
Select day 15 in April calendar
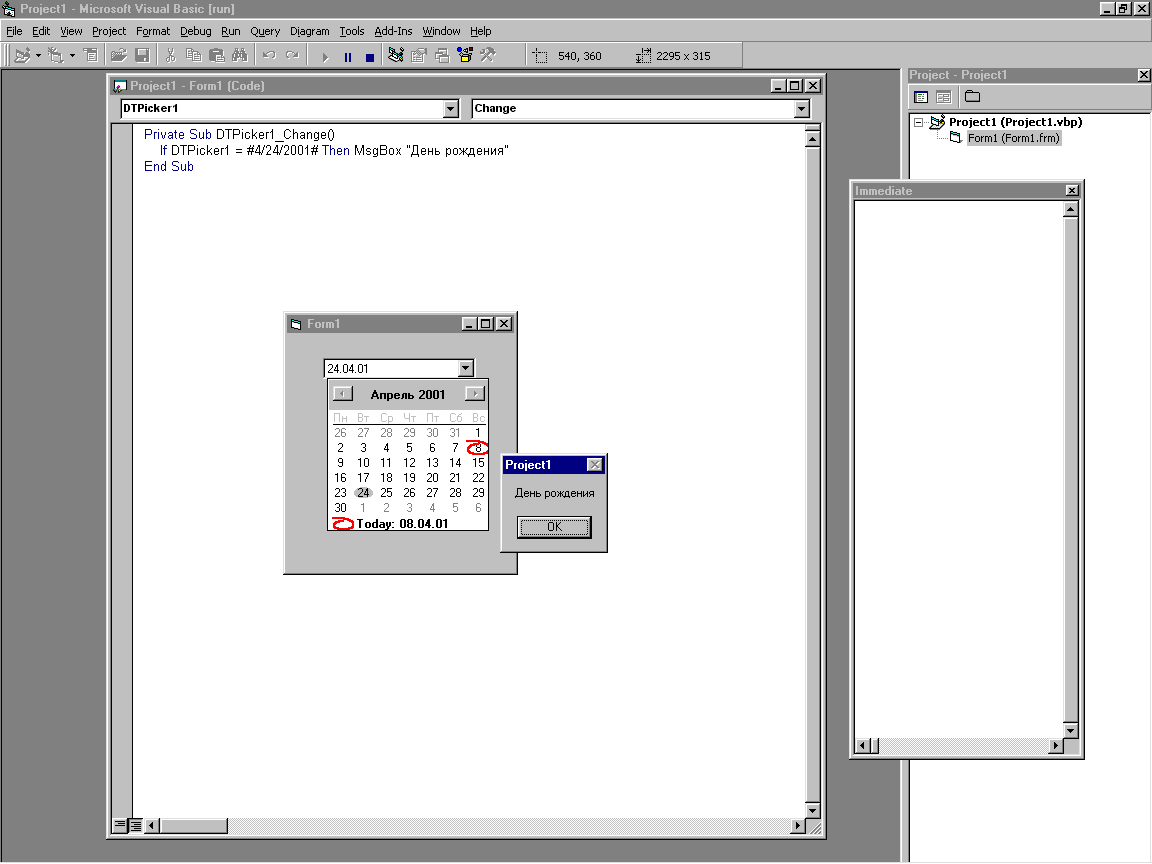pos(478,463)
